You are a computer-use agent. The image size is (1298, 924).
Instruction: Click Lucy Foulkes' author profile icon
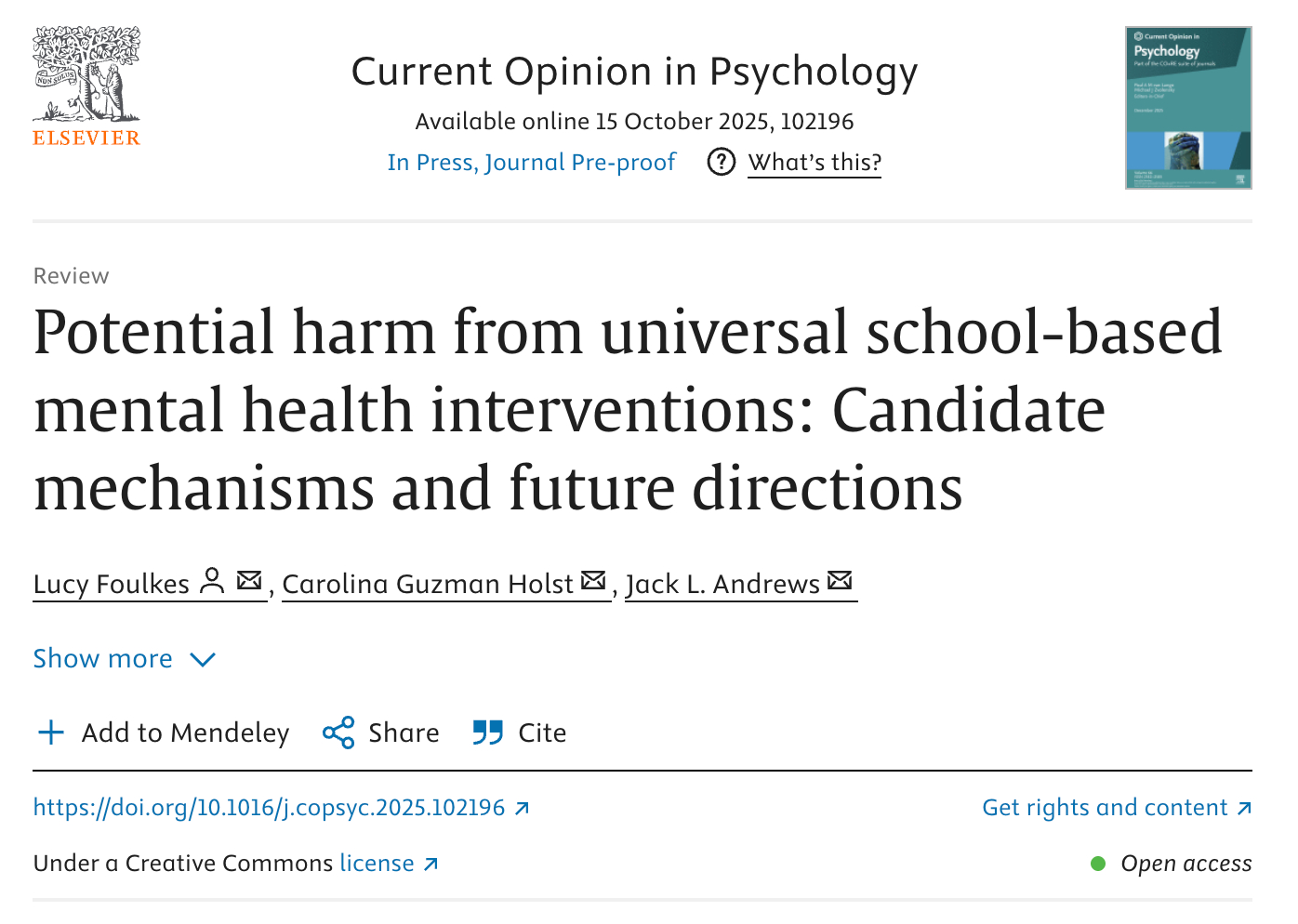click(x=213, y=581)
